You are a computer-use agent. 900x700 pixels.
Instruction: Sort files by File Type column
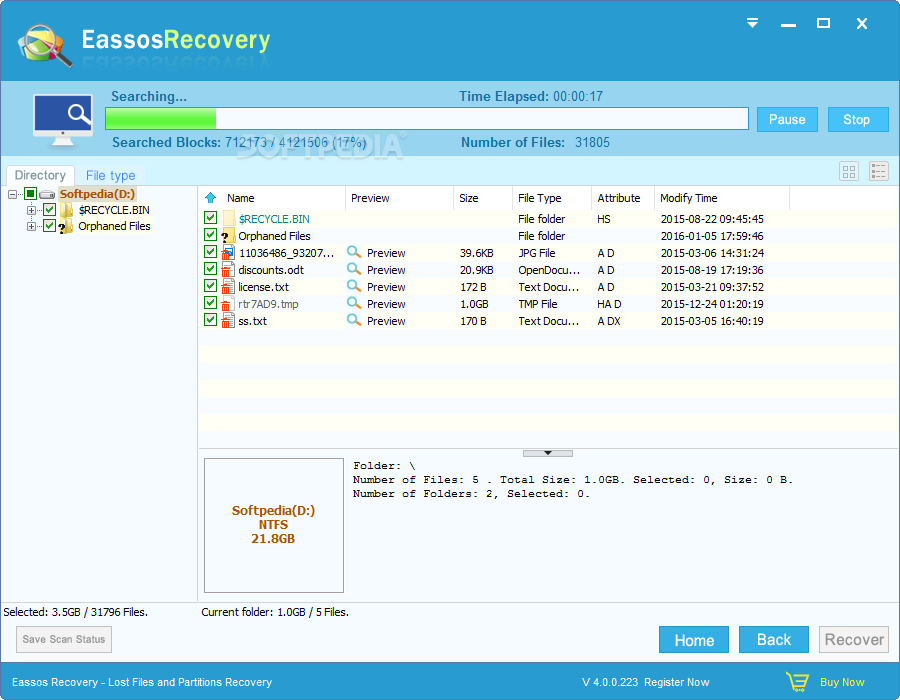pos(540,198)
